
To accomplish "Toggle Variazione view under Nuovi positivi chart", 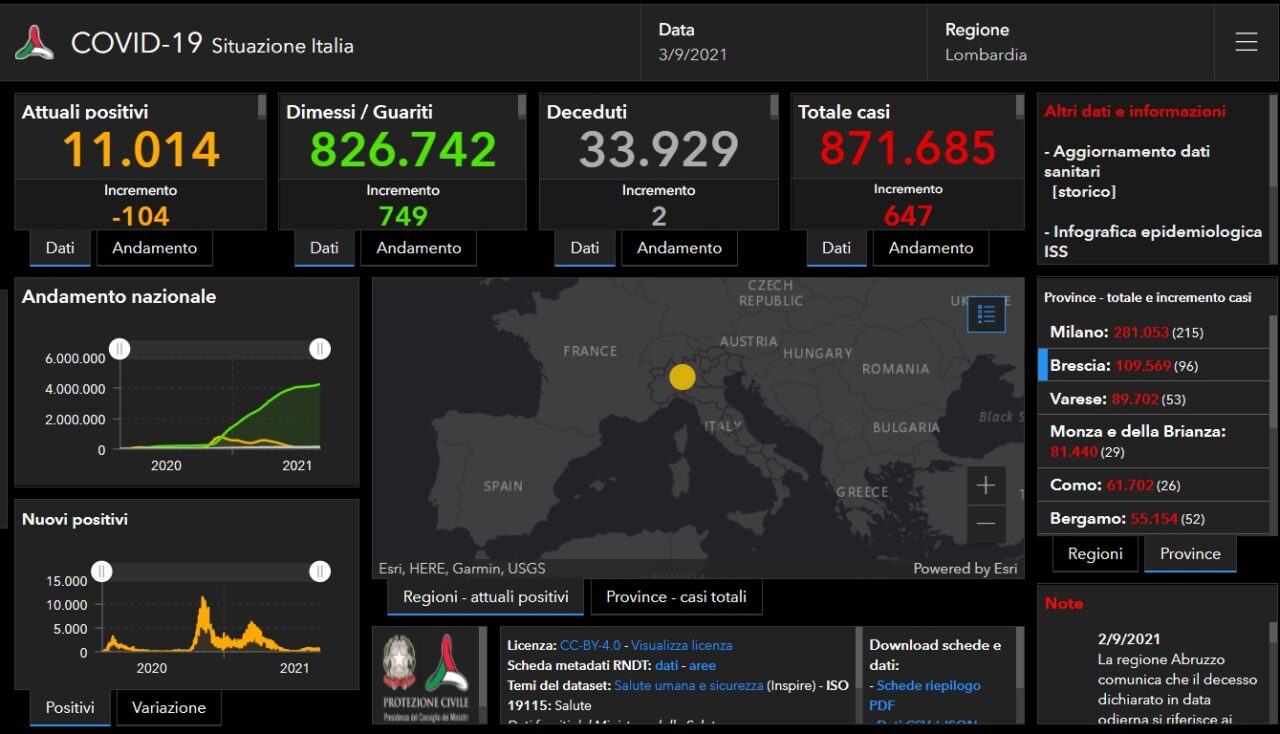I will pyautogui.click(x=168, y=707).
